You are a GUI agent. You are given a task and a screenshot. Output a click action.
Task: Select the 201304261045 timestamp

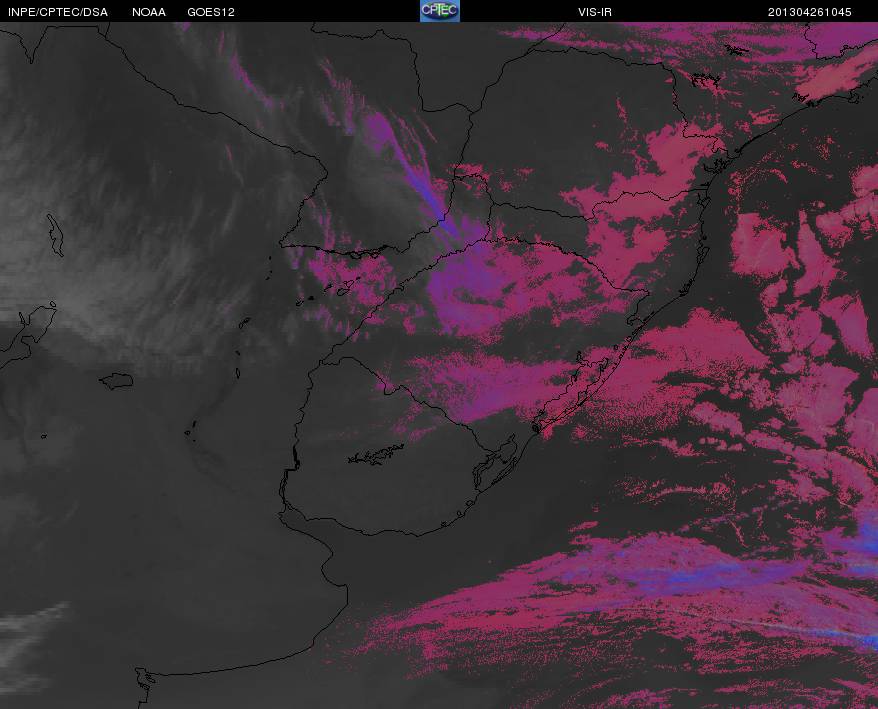[809, 12]
